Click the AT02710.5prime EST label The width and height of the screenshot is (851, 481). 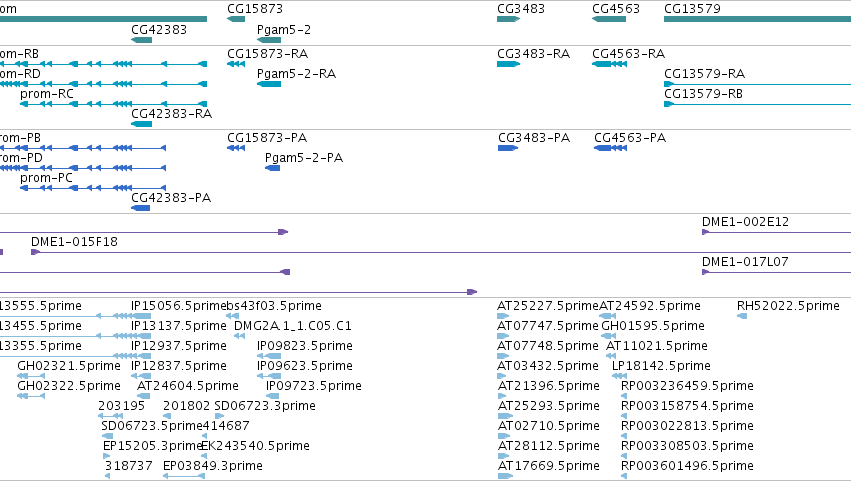tap(549, 427)
